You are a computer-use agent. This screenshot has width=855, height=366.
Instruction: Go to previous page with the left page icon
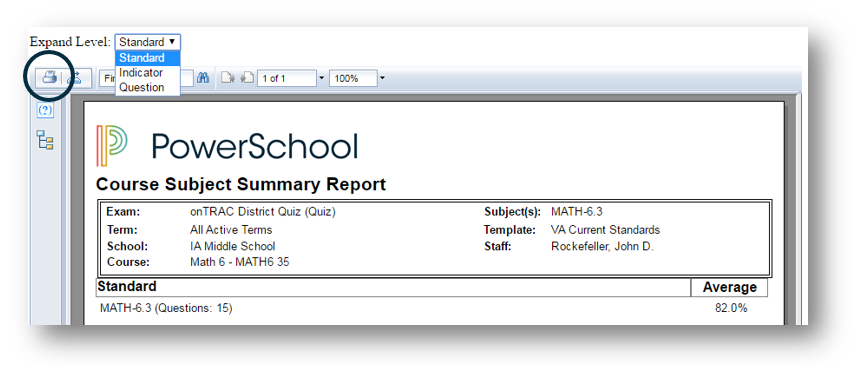(227, 78)
